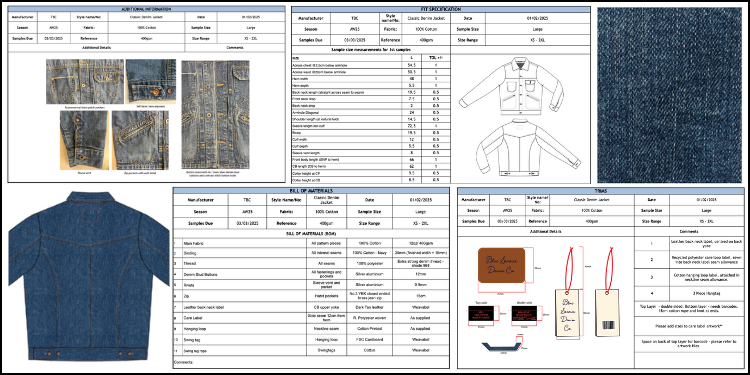Click the 'Hand pockets' placement cell
This screenshot has width=750, height=375.
tap(326, 296)
